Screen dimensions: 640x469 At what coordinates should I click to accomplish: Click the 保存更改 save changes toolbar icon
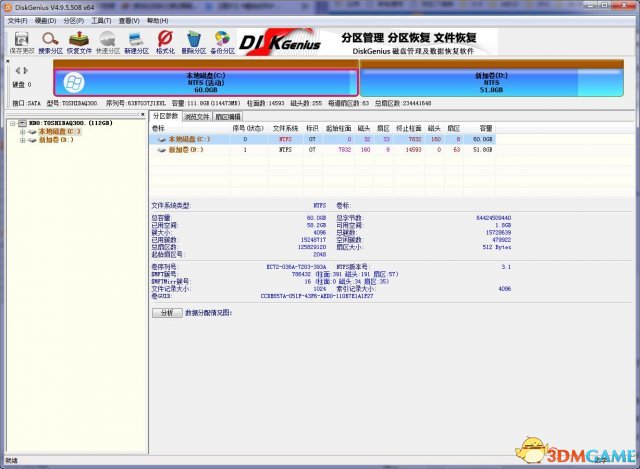point(22,43)
